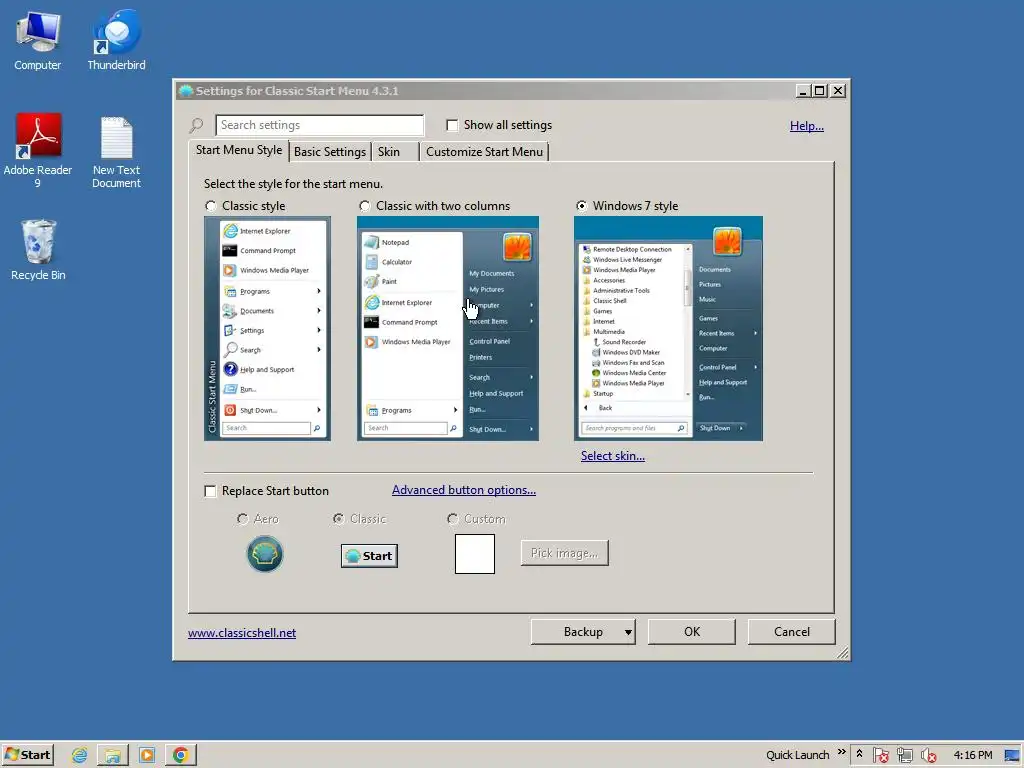This screenshot has width=1024, height=768.
Task: Click the Show Desktop icon in the tray
Action: (x=1012, y=755)
